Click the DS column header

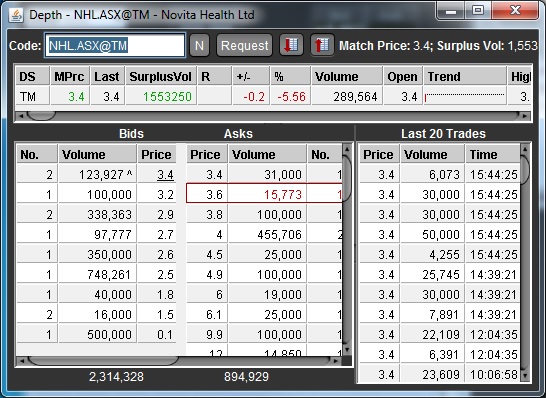click(x=33, y=76)
